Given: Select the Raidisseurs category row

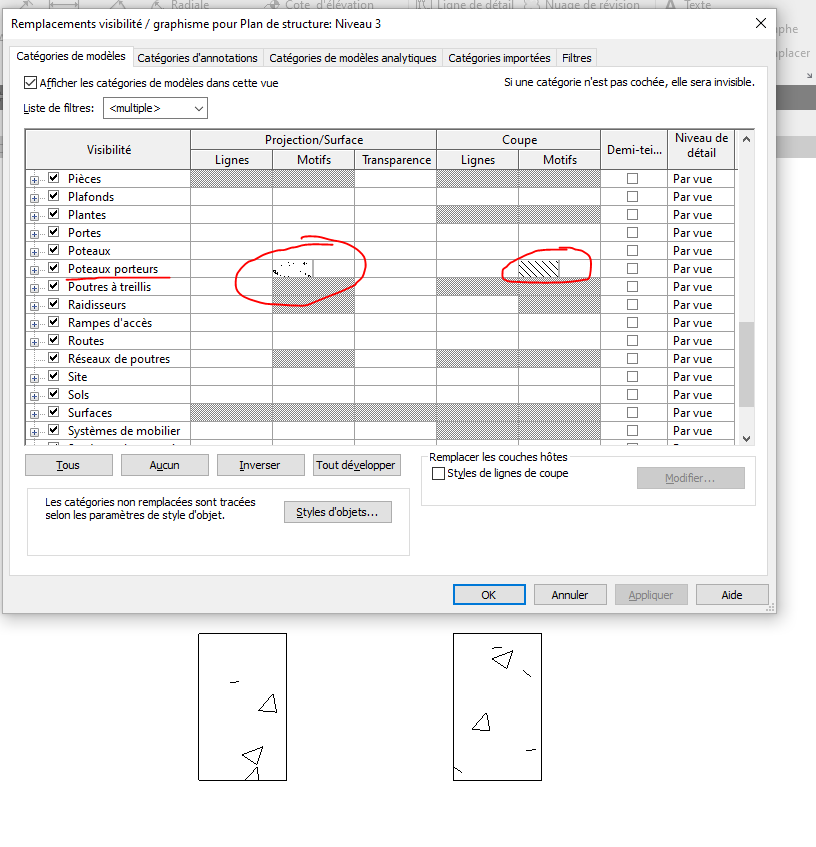Looking at the screenshot, I should tap(97, 305).
